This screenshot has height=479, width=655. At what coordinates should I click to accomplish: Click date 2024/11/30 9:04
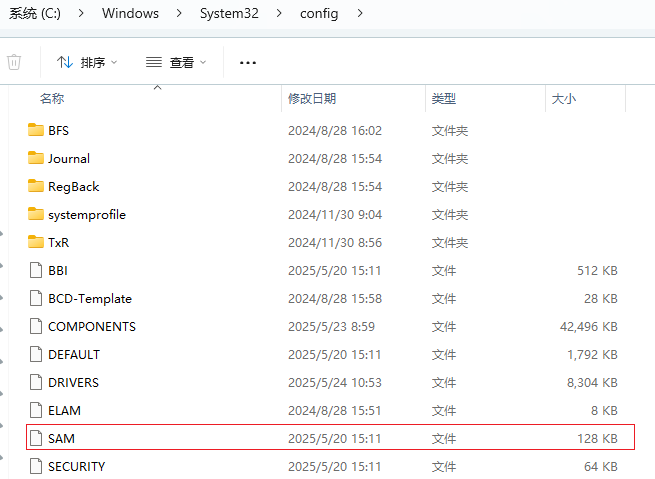point(335,215)
